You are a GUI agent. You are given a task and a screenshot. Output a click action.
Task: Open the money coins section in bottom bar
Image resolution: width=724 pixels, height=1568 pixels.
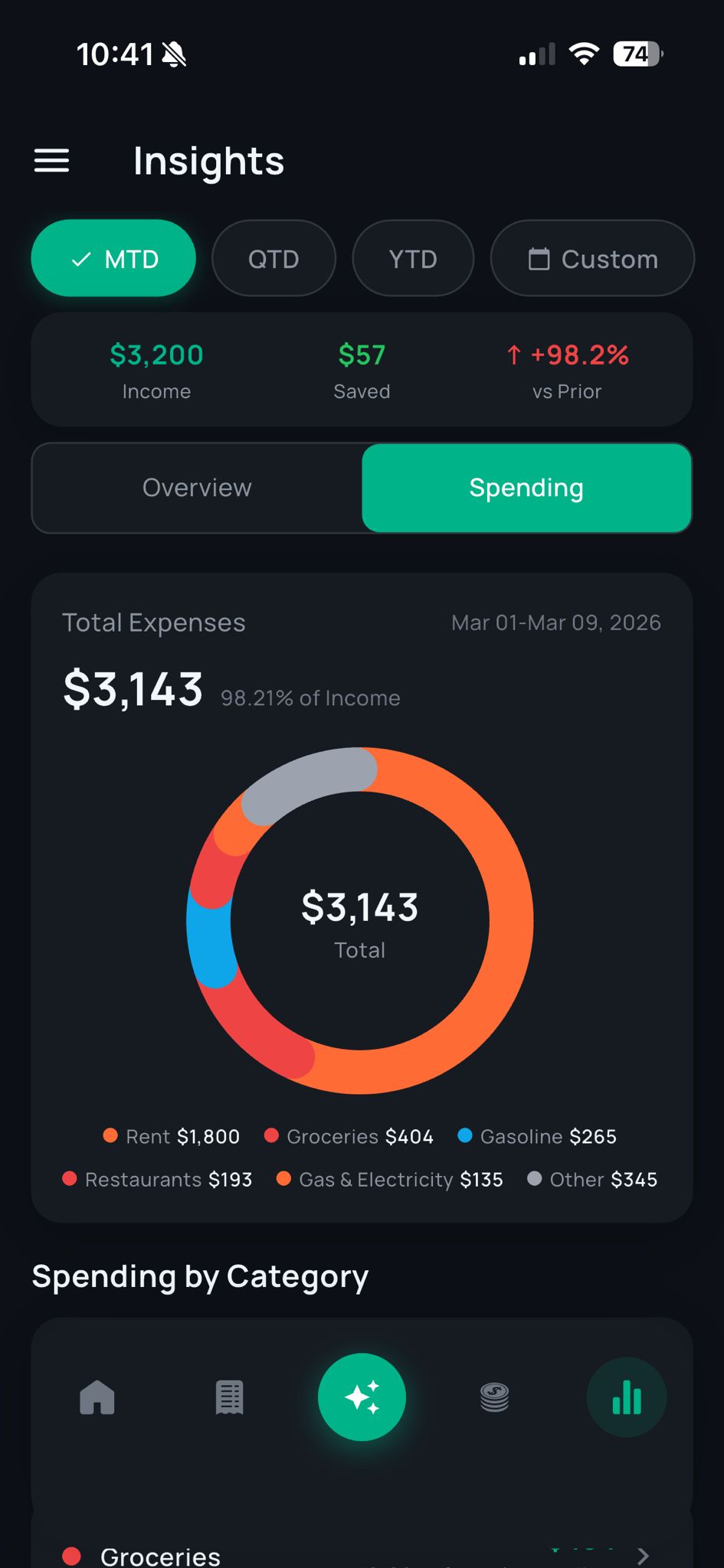[494, 1396]
